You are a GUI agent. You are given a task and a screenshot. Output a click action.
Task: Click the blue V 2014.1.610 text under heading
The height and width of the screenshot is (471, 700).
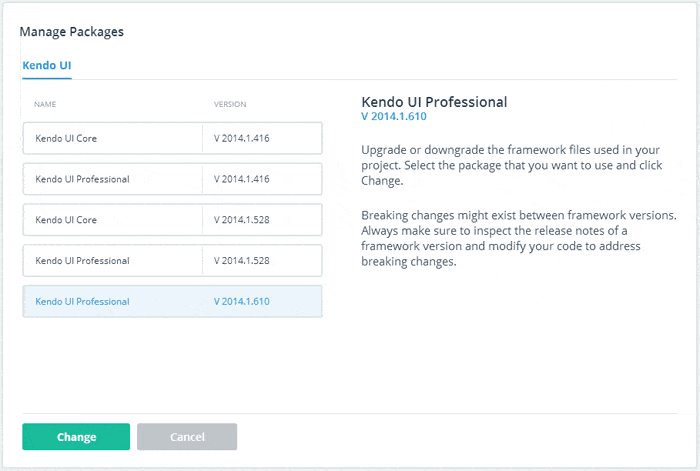tap(394, 117)
